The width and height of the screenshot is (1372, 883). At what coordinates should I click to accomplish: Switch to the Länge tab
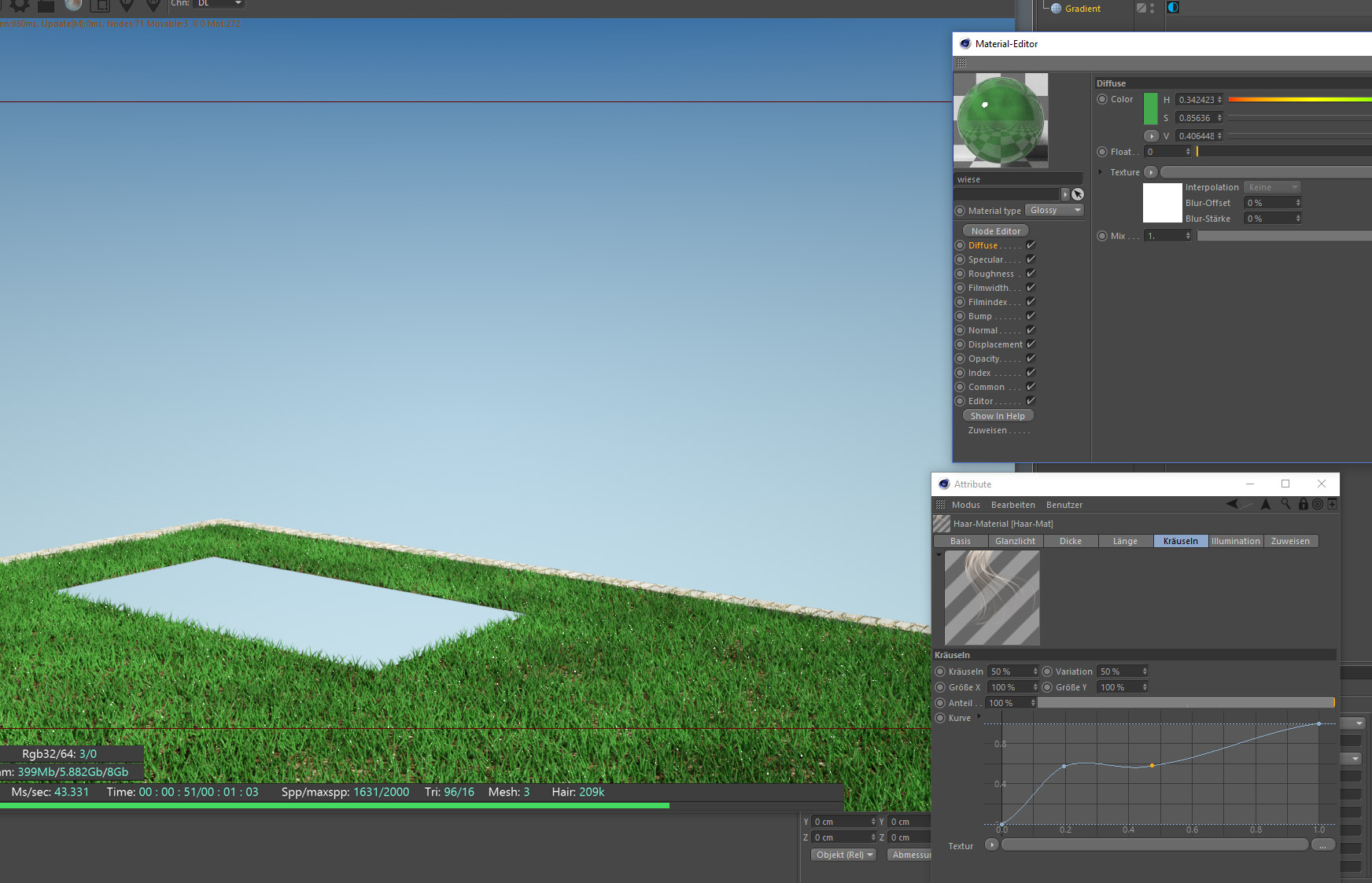click(1126, 541)
